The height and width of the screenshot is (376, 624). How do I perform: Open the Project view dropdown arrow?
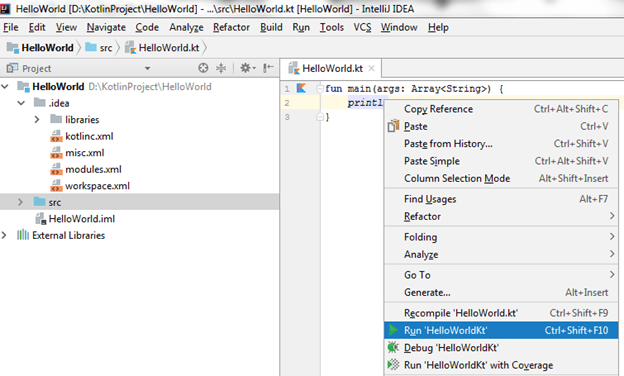tap(147, 68)
